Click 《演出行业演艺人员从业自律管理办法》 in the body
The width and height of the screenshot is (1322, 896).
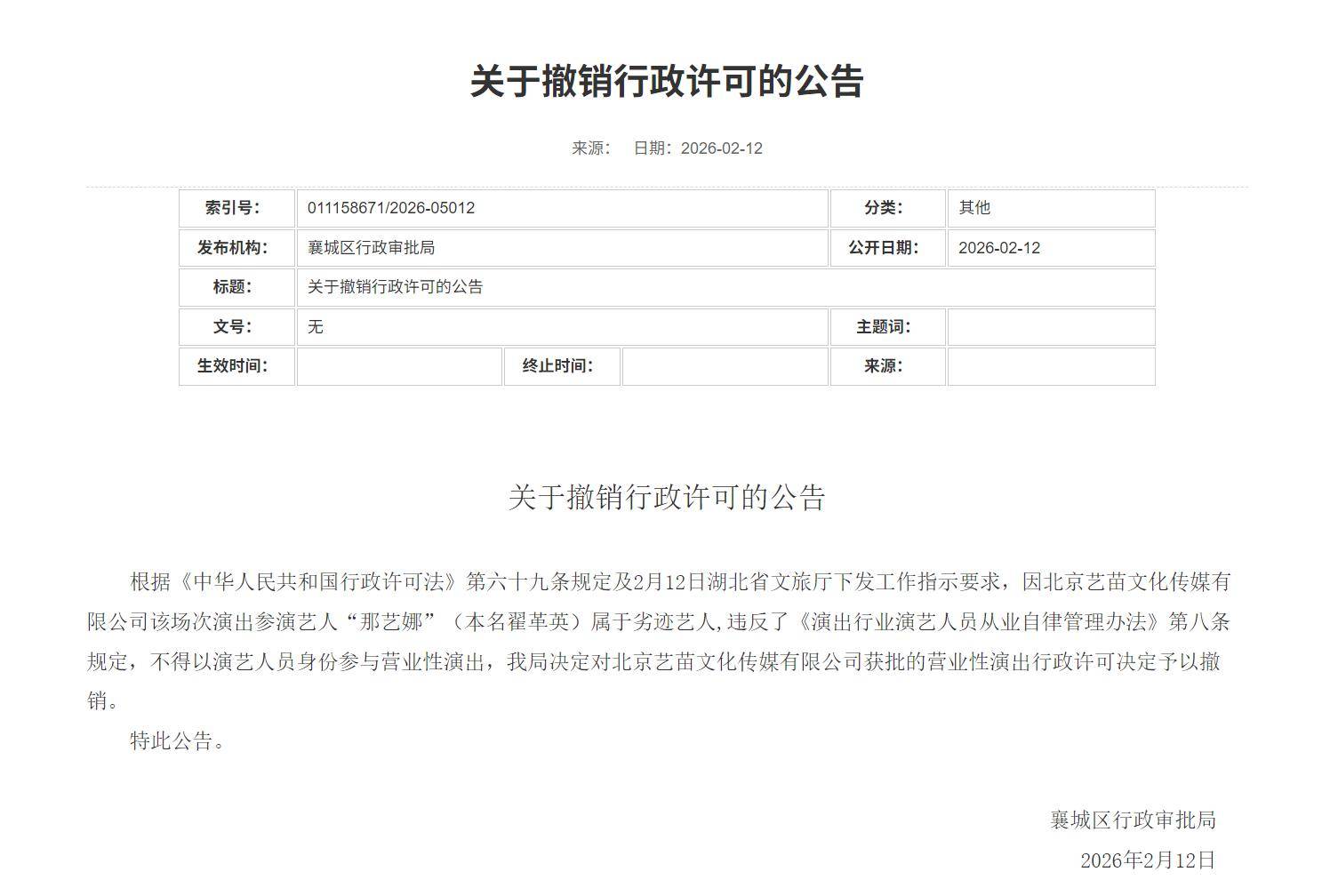point(980,622)
